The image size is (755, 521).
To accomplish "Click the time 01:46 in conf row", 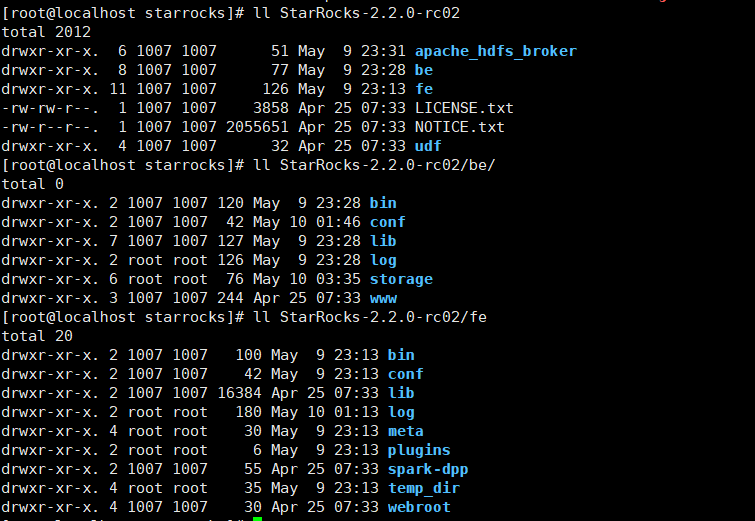I will tap(338, 222).
